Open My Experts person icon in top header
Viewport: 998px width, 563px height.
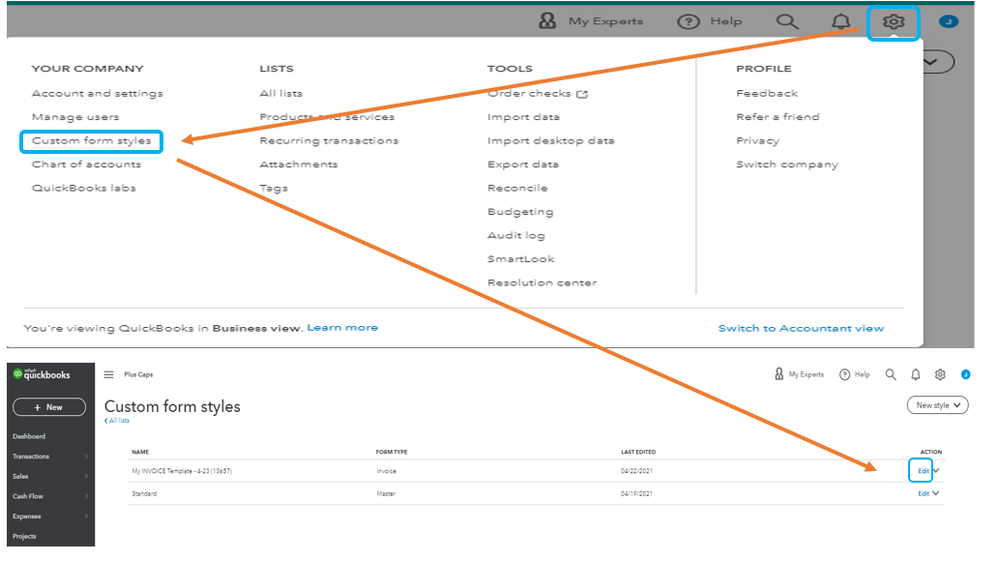[x=547, y=21]
